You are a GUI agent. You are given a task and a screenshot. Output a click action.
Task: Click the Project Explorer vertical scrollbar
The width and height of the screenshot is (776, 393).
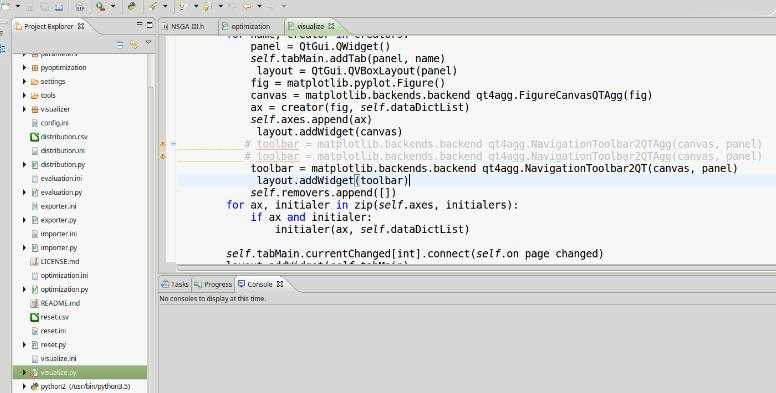[x=152, y=223]
